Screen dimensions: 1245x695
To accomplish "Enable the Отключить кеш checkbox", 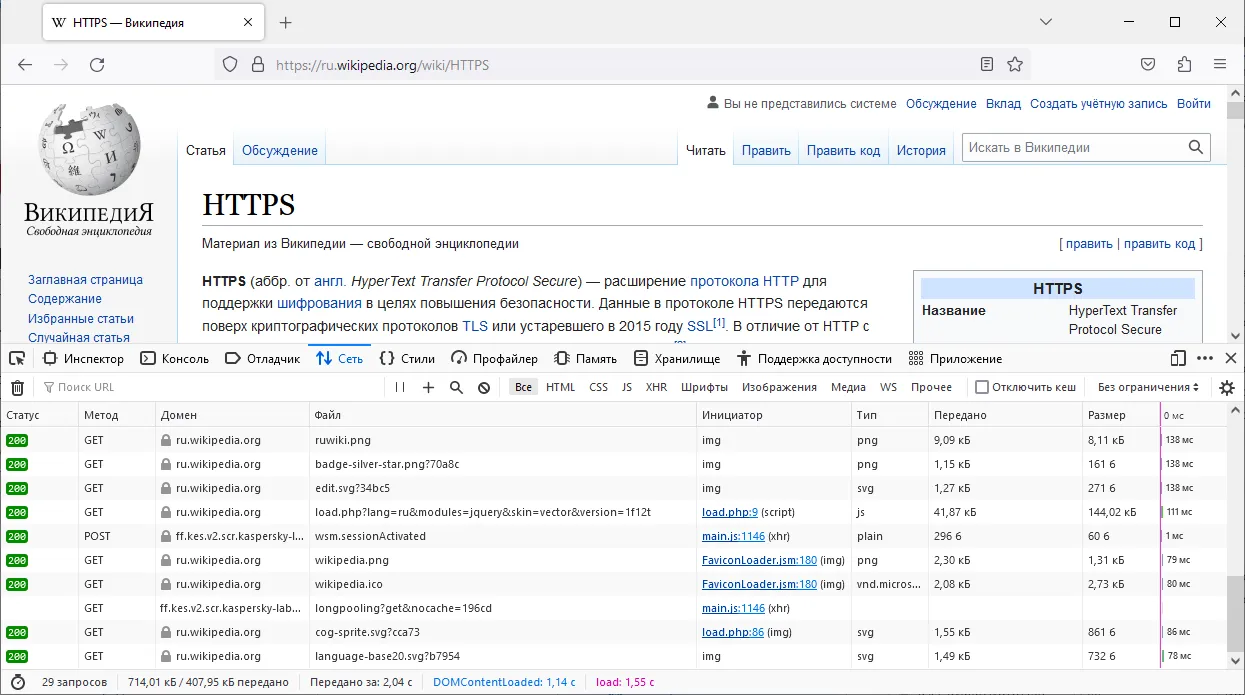I will pos(982,387).
